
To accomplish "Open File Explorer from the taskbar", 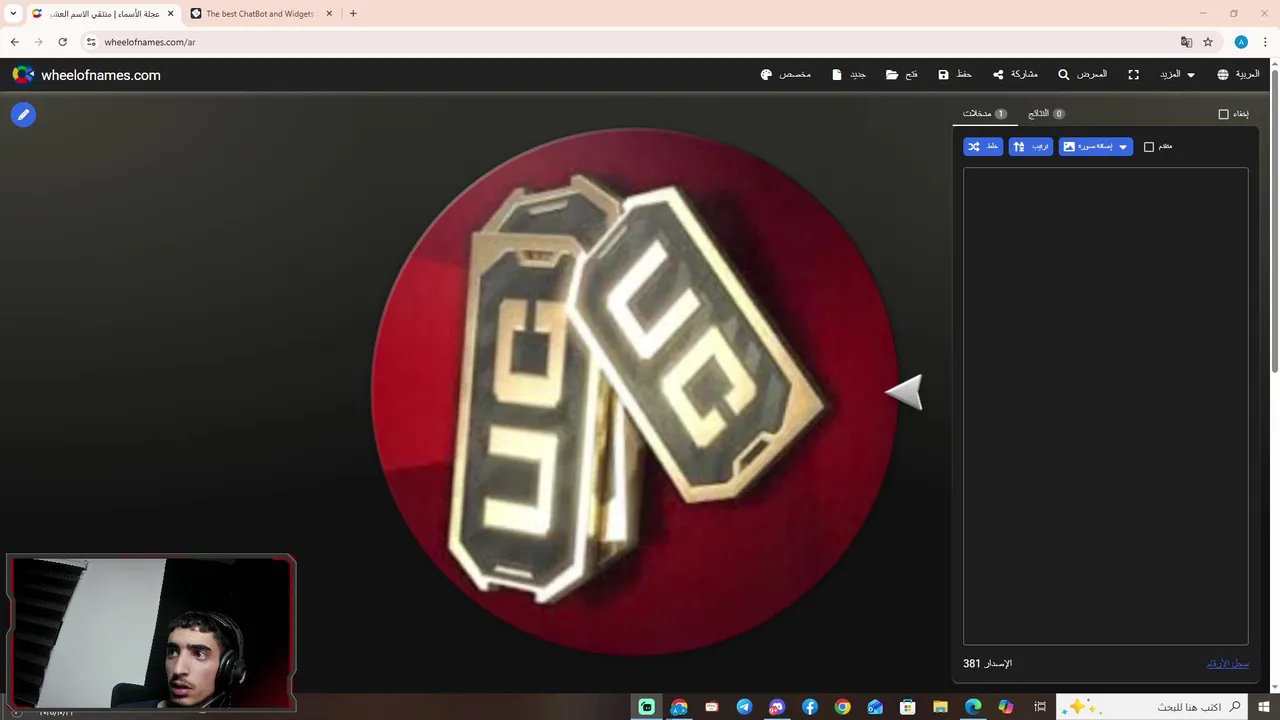I will click(940, 707).
